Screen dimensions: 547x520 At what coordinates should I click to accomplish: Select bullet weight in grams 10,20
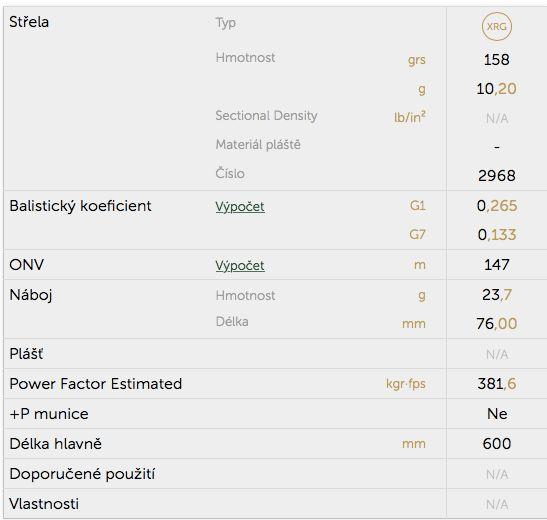click(497, 89)
